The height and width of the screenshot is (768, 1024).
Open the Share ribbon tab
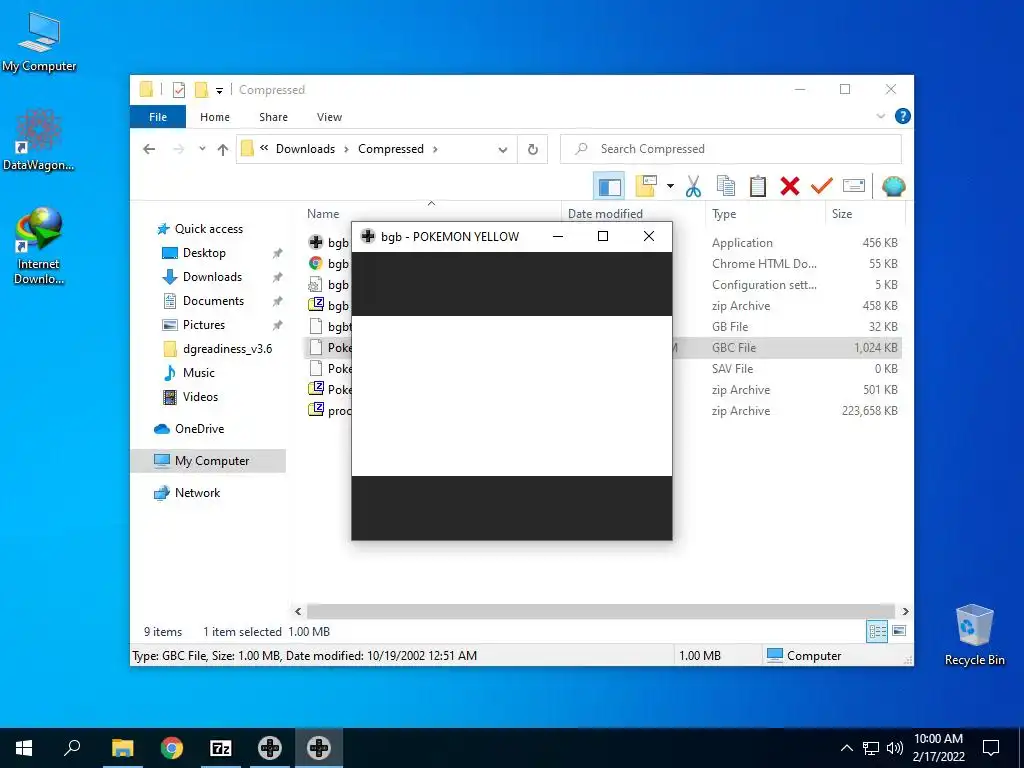(x=273, y=117)
